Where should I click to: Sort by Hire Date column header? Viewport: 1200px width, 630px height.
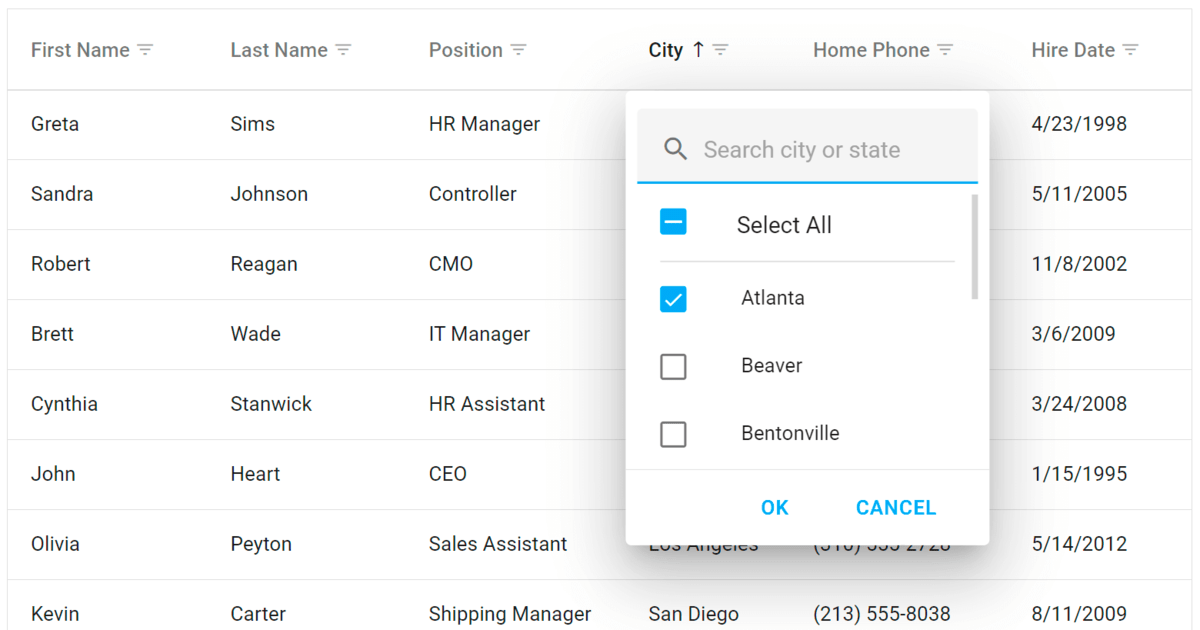(x=1072, y=50)
